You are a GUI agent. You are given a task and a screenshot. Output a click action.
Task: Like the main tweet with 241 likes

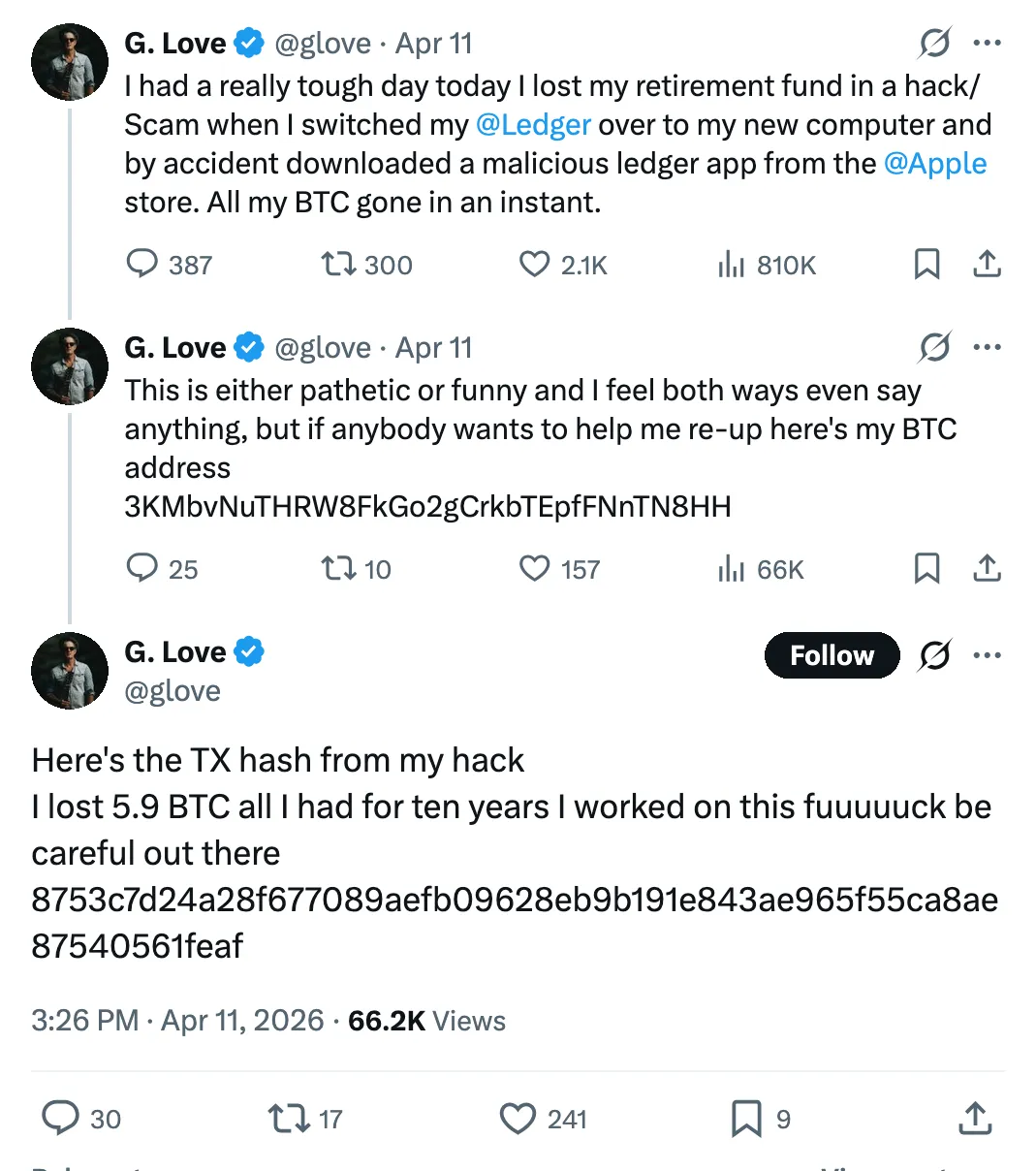click(518, 1119)
